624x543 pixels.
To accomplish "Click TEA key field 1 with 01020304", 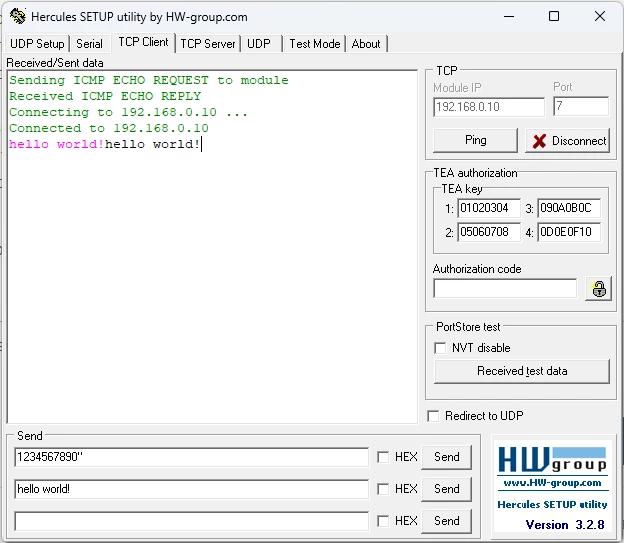I will tap(489, 208).
